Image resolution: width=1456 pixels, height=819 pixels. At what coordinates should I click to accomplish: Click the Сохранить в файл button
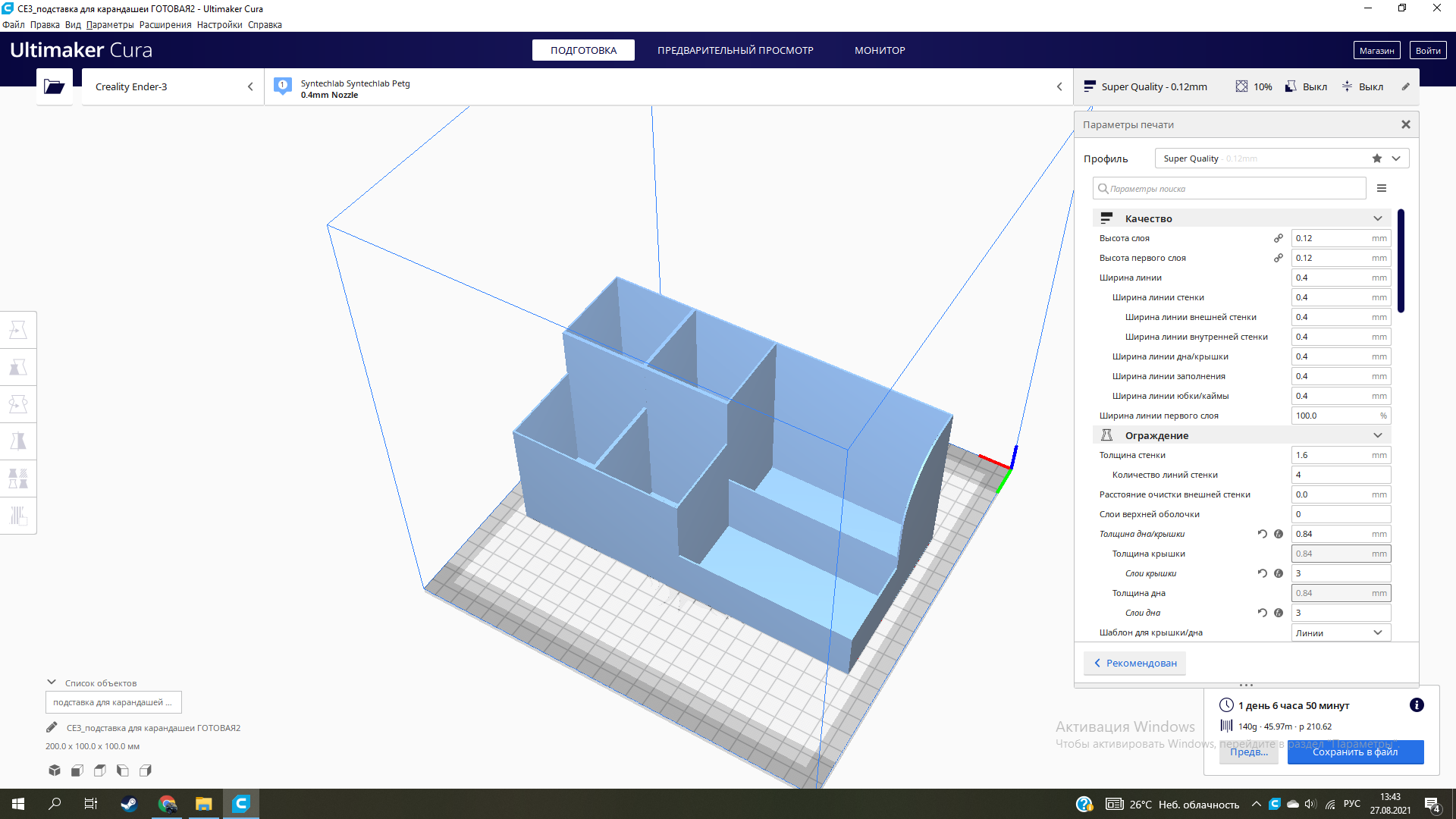1354,752
